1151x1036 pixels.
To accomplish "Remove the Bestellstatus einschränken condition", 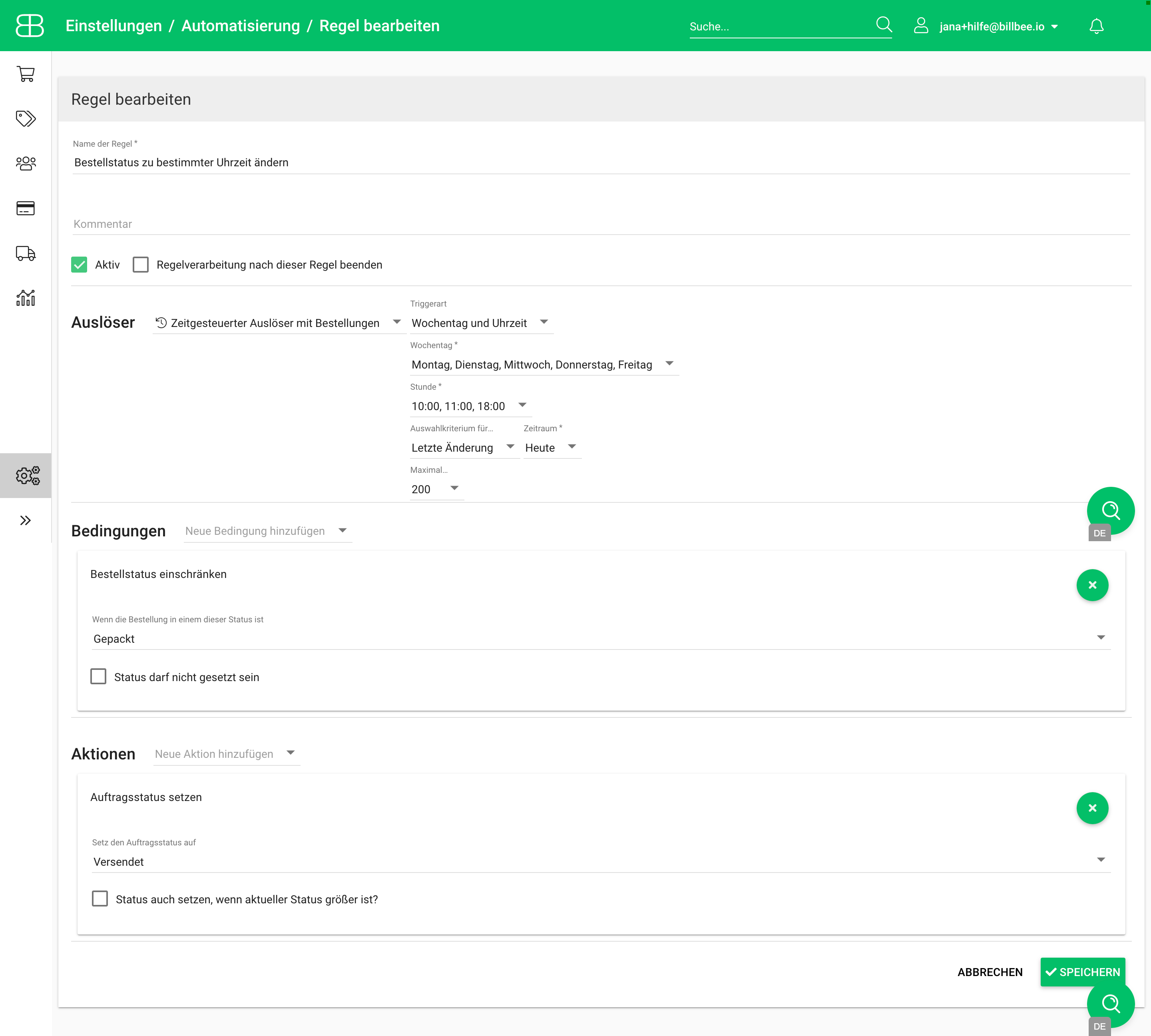I will pos(1092,585).
